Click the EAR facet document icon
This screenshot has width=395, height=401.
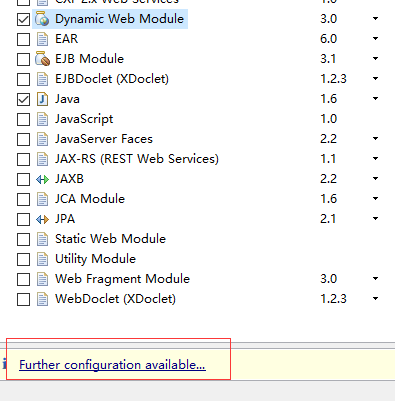click(42, 39)
